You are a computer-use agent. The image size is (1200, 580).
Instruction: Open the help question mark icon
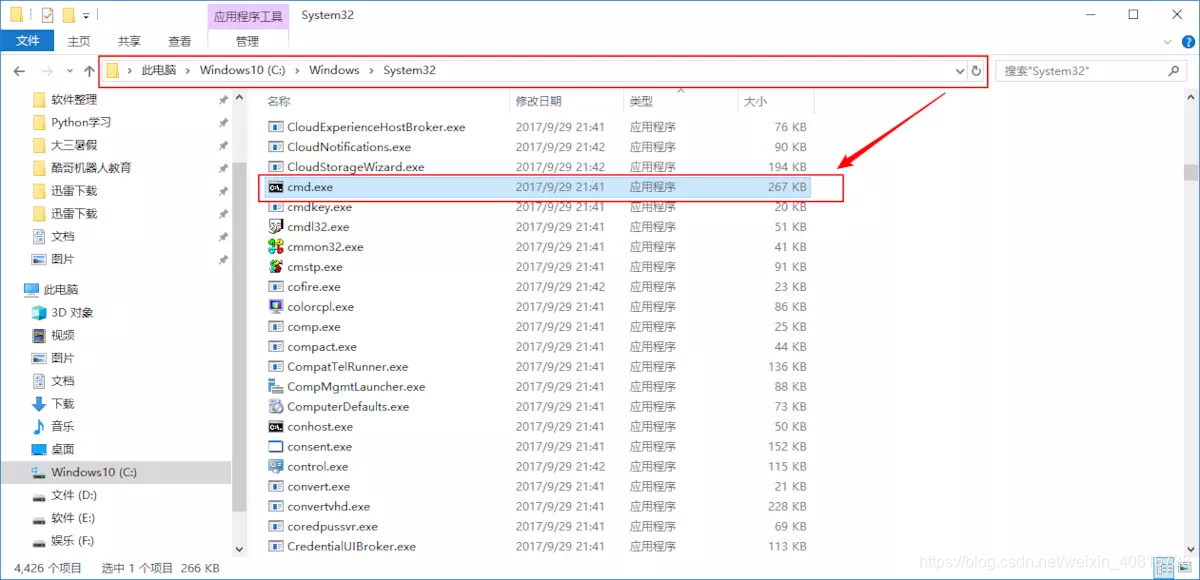(1186, 41)
